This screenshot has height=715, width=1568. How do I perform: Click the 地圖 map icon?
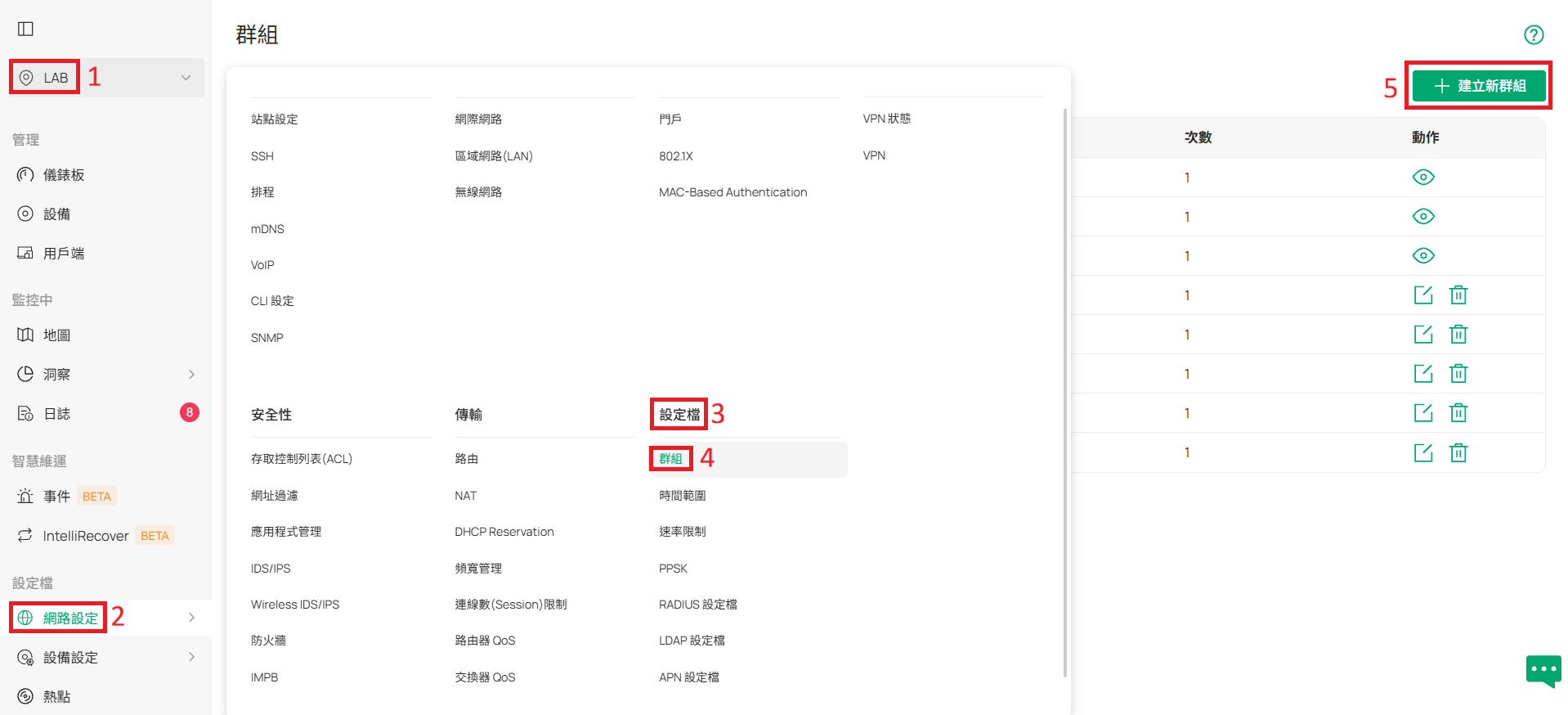pos(25,335)
